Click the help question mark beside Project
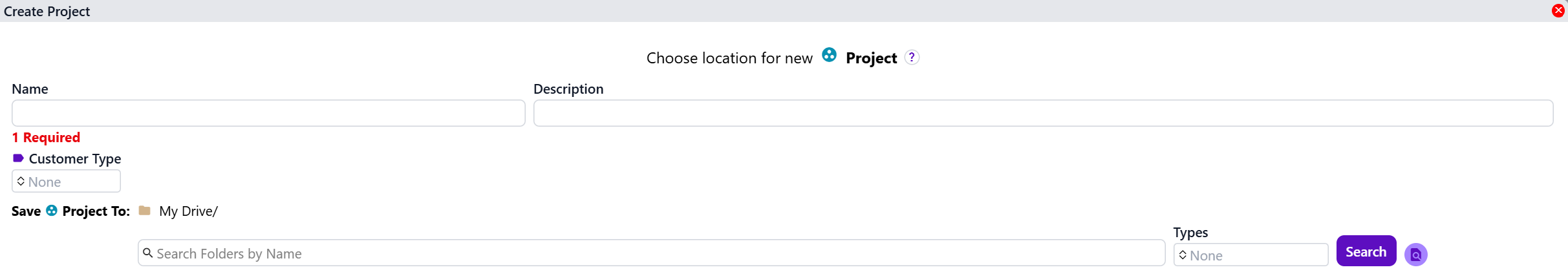Screen dimensions: 1568x274 [912, 58]
